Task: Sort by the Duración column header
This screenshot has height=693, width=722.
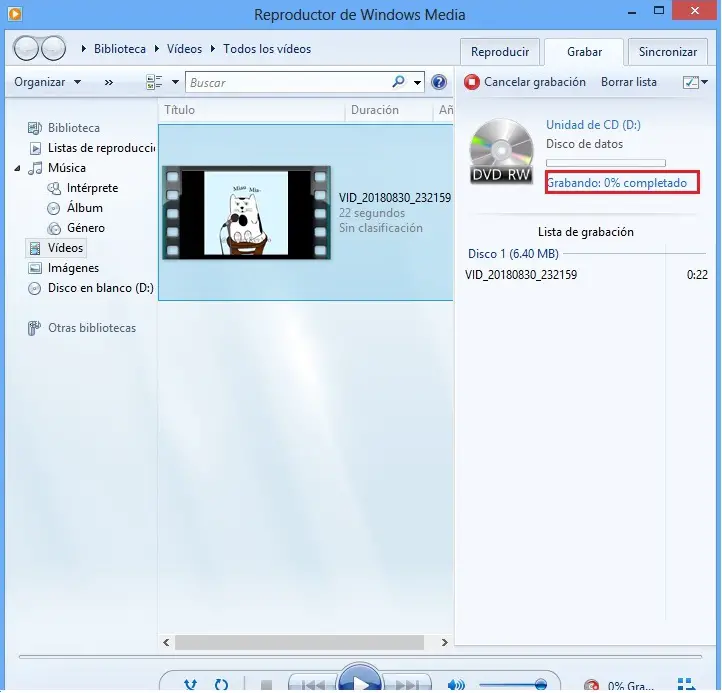Action: click(x=389, y=110)
